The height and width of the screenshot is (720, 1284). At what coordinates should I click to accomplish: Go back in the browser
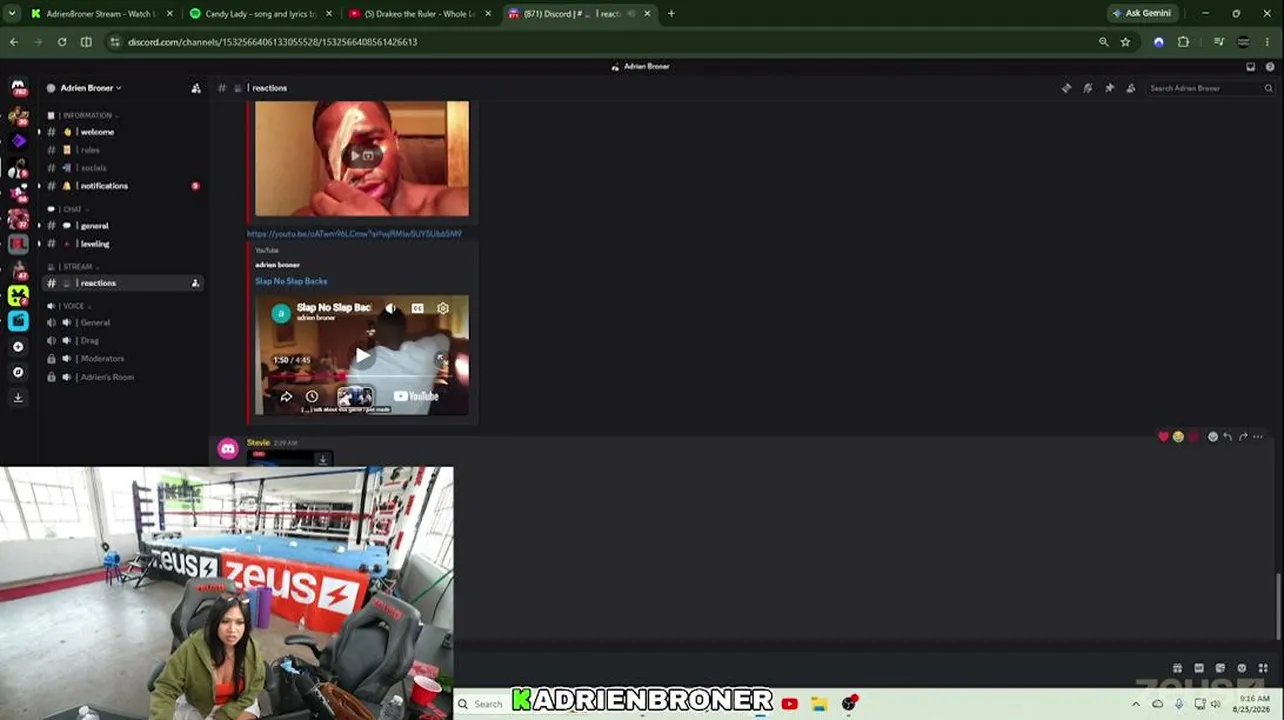coord(14,42)
